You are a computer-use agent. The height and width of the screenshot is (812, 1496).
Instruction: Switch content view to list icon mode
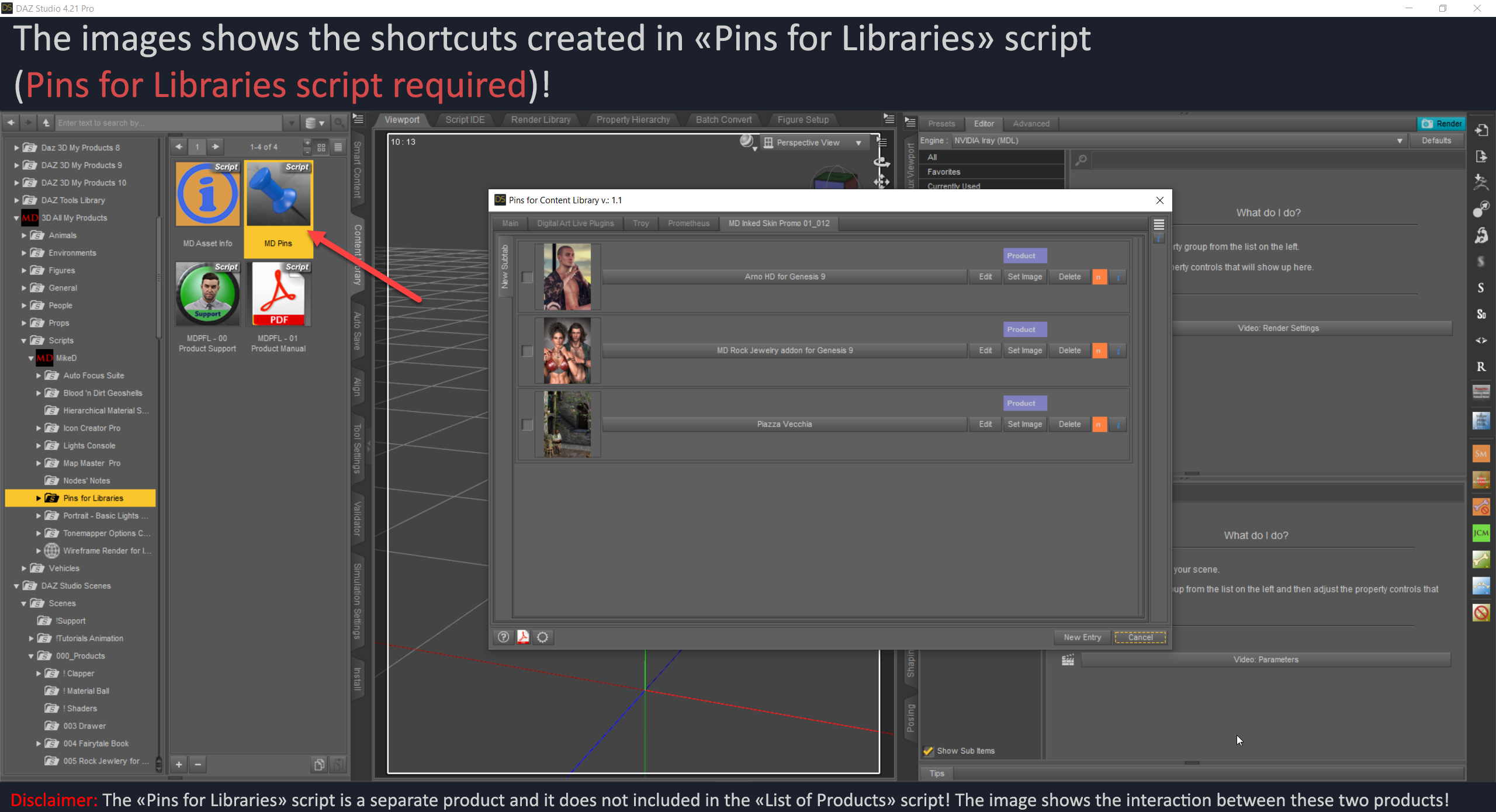tap(338, 147)
